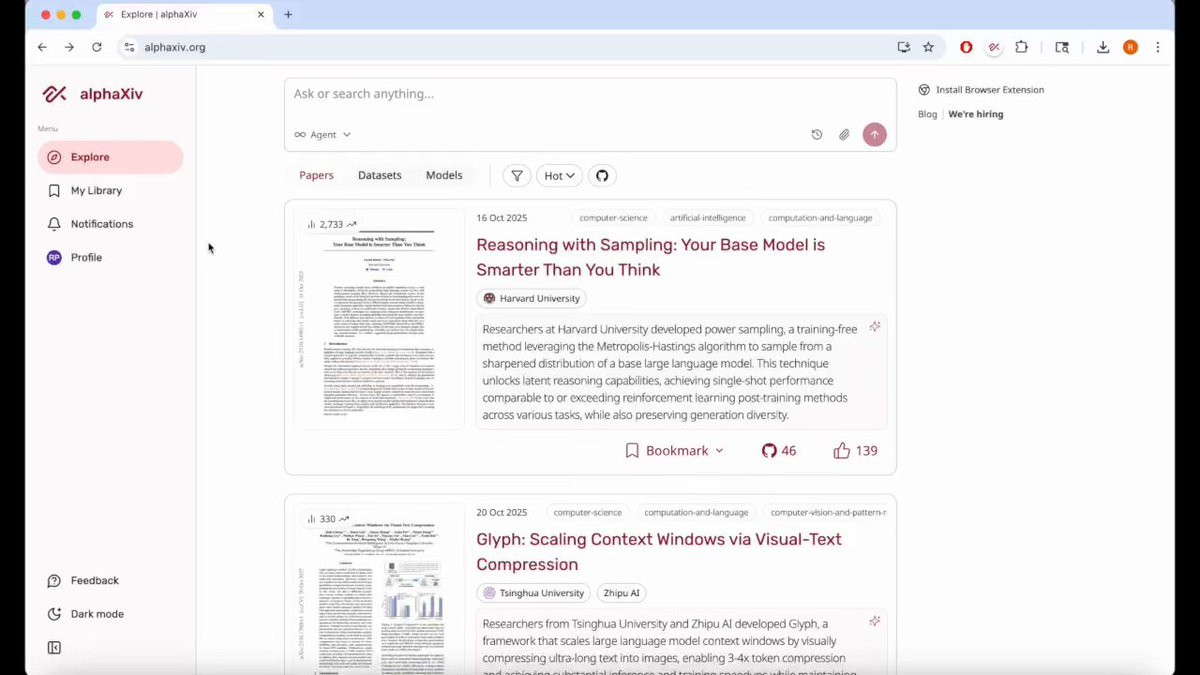Select computer-science tag on Glyph paper
Screen dimensions: 1200x675
coord(587,512)
